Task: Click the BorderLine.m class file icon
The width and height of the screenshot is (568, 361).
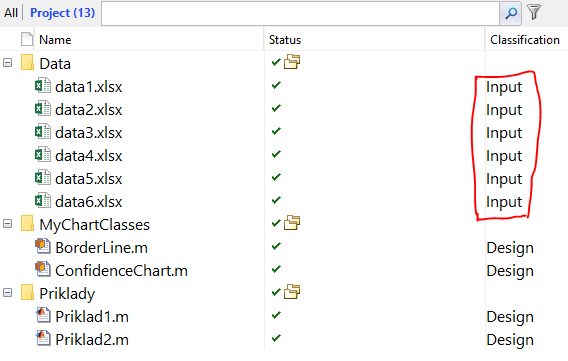Action: pyautogui.click(x=43, y=247)
